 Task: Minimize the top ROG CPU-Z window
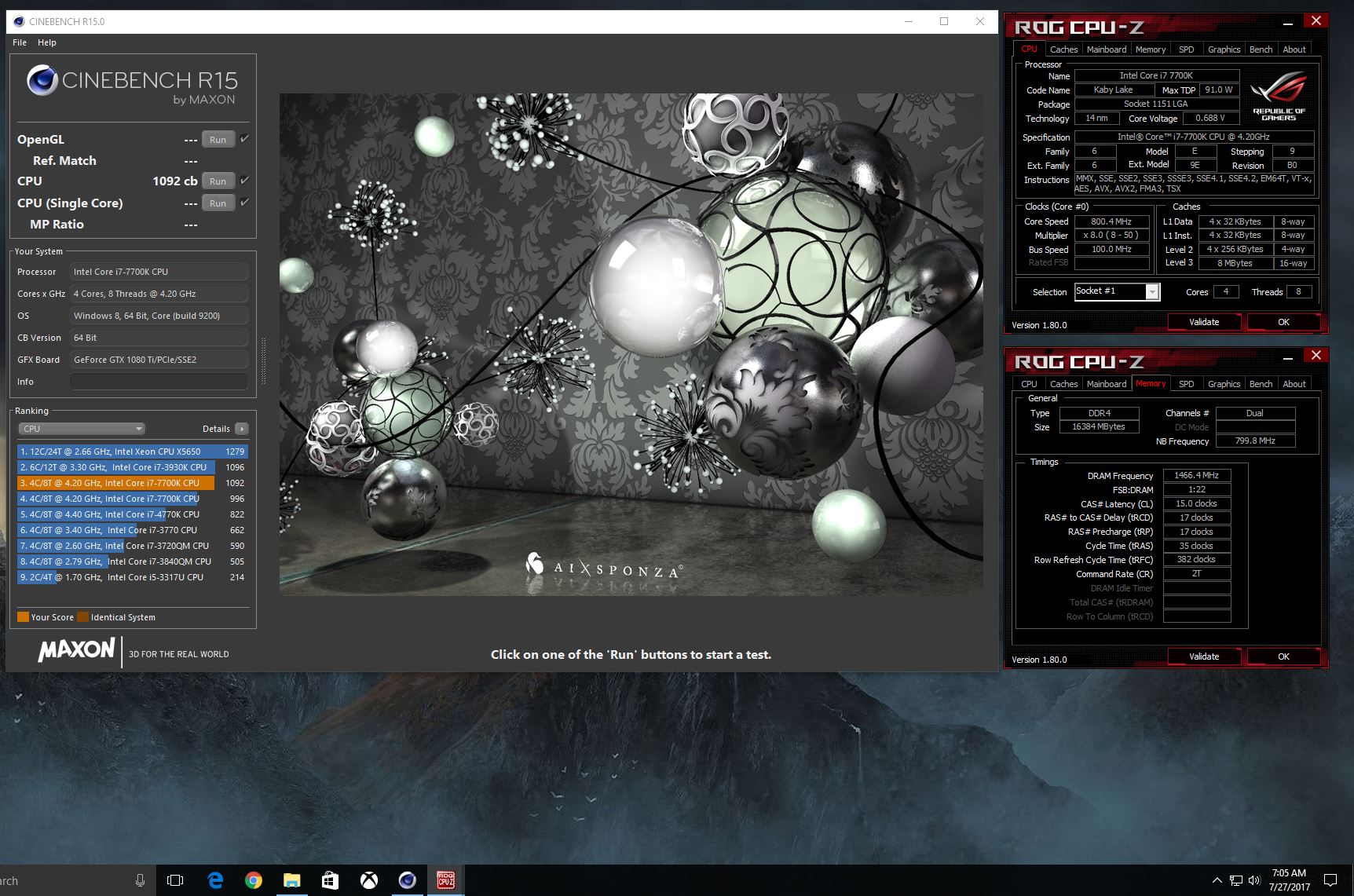click(x=1288, y=24)
